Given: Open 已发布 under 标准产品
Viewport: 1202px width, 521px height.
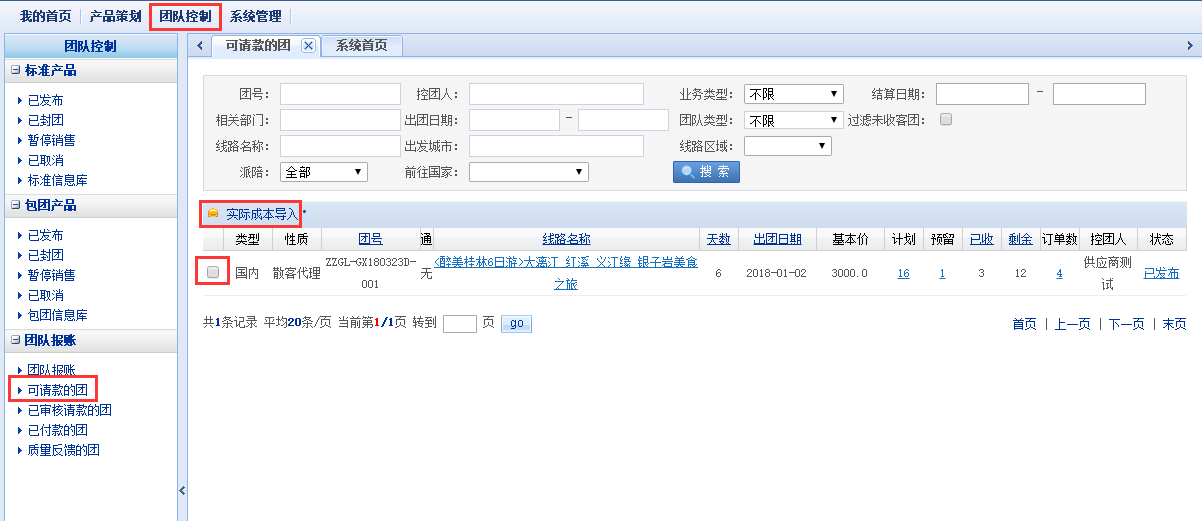Looking at the screenshot, I should 45,100.
